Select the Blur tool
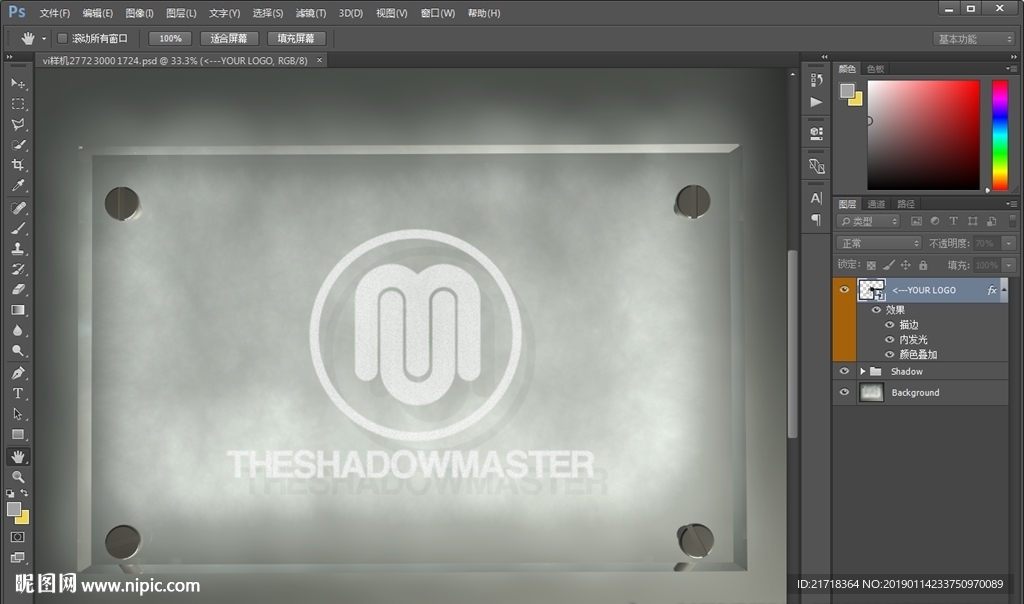The height and width of the screenshot is (604, 1024). click(x=18, y=330)
